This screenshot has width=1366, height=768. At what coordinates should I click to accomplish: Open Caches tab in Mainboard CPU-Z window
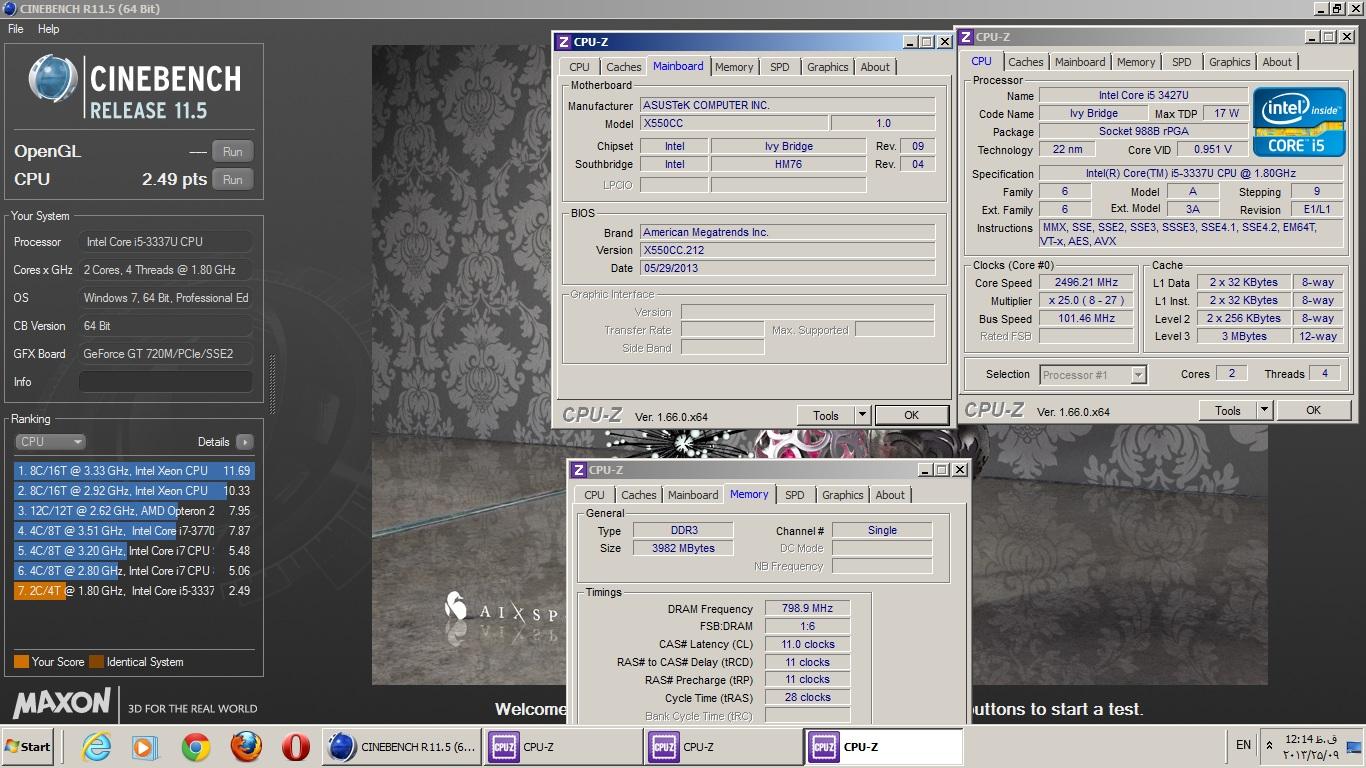[623, 67]
